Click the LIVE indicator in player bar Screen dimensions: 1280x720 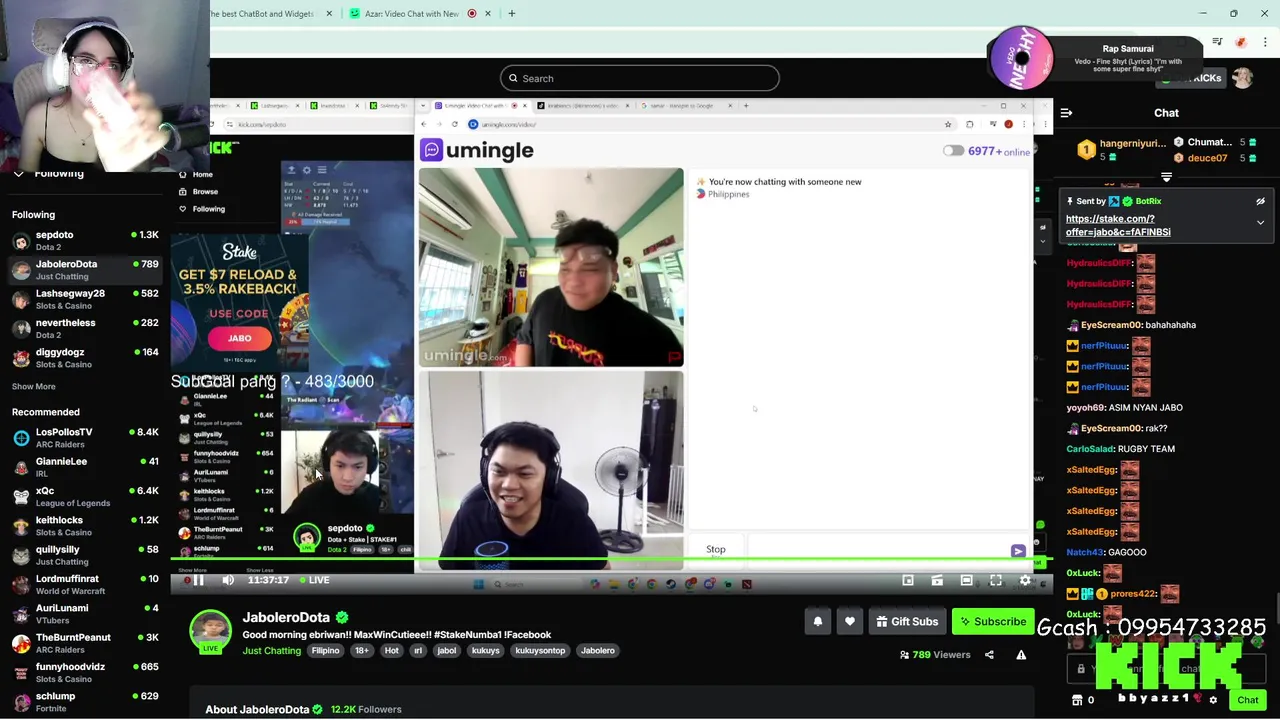click(313, 580)
